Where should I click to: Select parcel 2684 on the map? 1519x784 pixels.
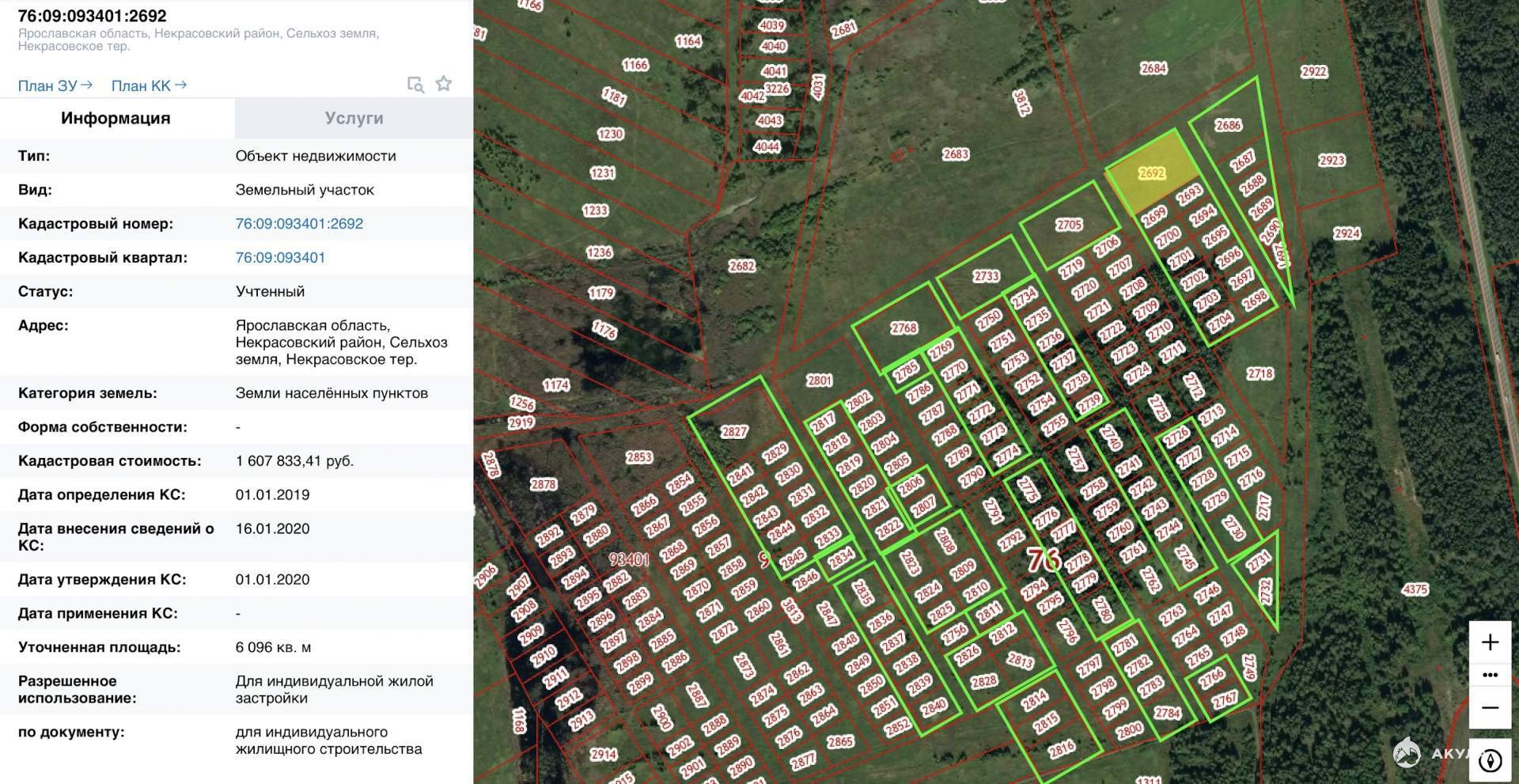tap(1153, 69)
